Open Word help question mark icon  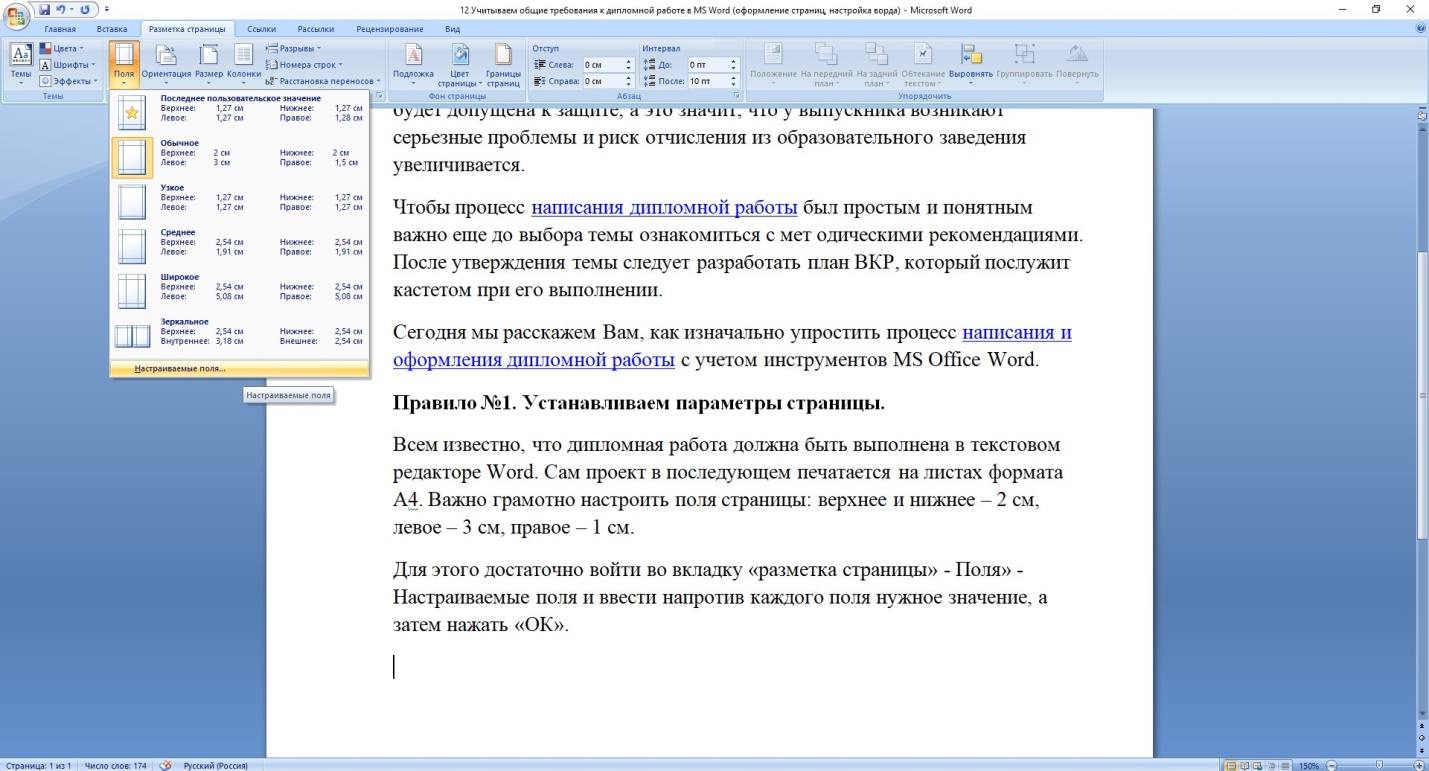[x=1420, y=29]
